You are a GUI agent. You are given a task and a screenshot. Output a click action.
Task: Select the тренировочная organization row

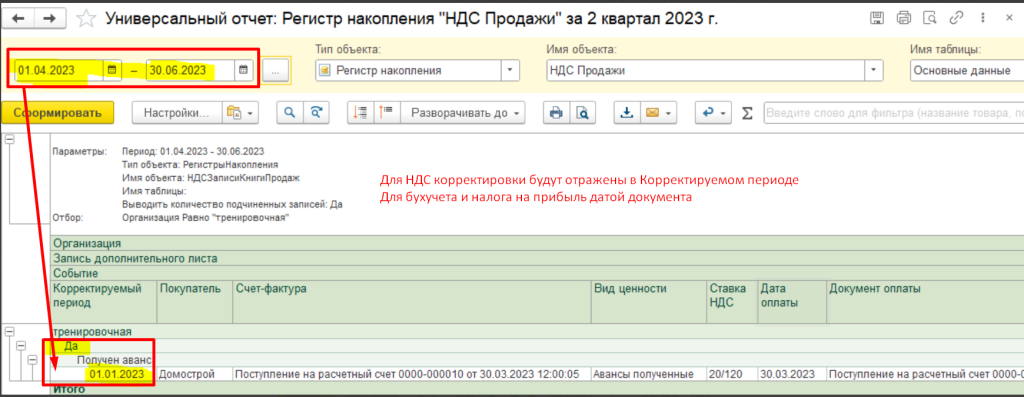coord(537,332)
